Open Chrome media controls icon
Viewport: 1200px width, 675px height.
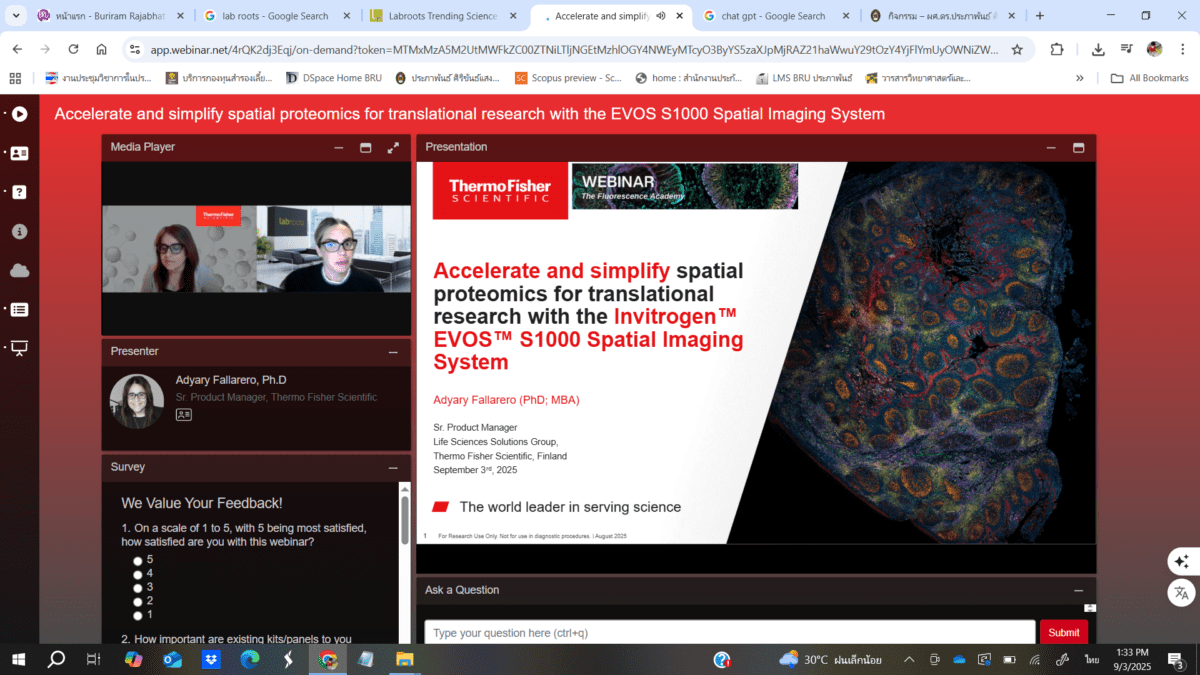tap(1126, 49)
